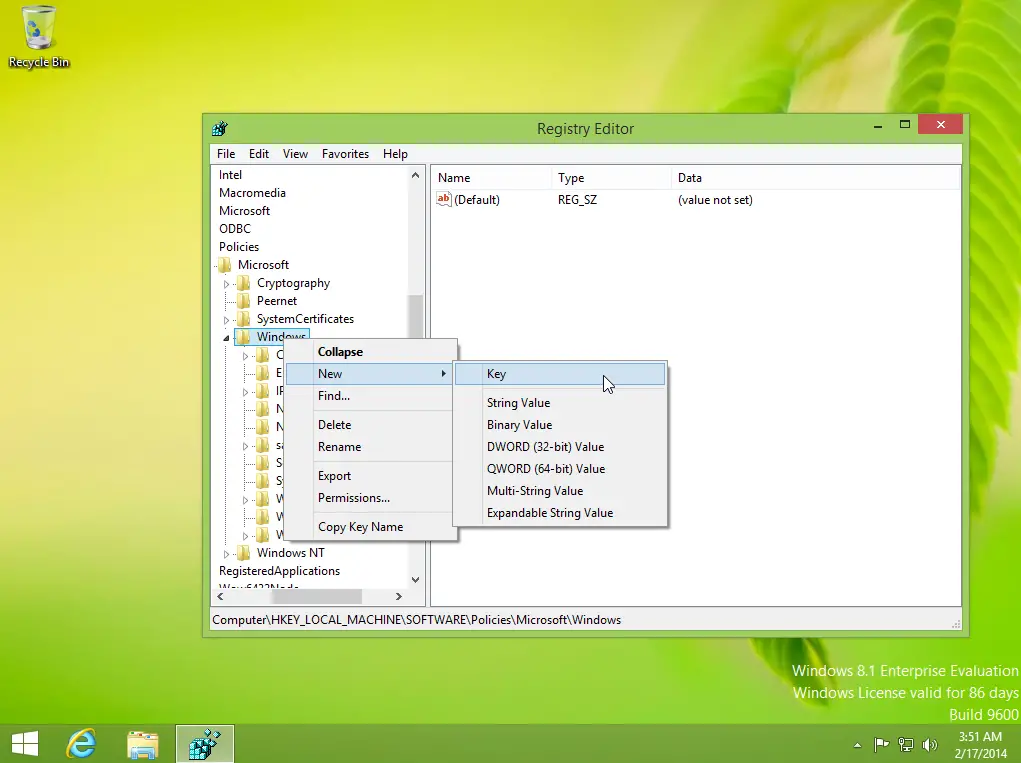Image resolution: width=1021 pixels, height=763 pixels.
Task: Click the volume speaker tray icon
Action: [930, 744]
